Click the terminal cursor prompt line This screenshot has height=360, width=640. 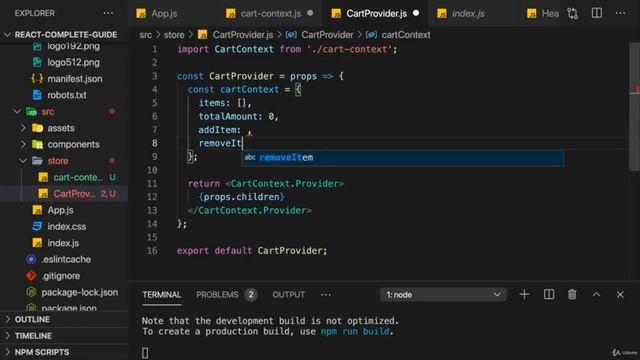(145, 353)
